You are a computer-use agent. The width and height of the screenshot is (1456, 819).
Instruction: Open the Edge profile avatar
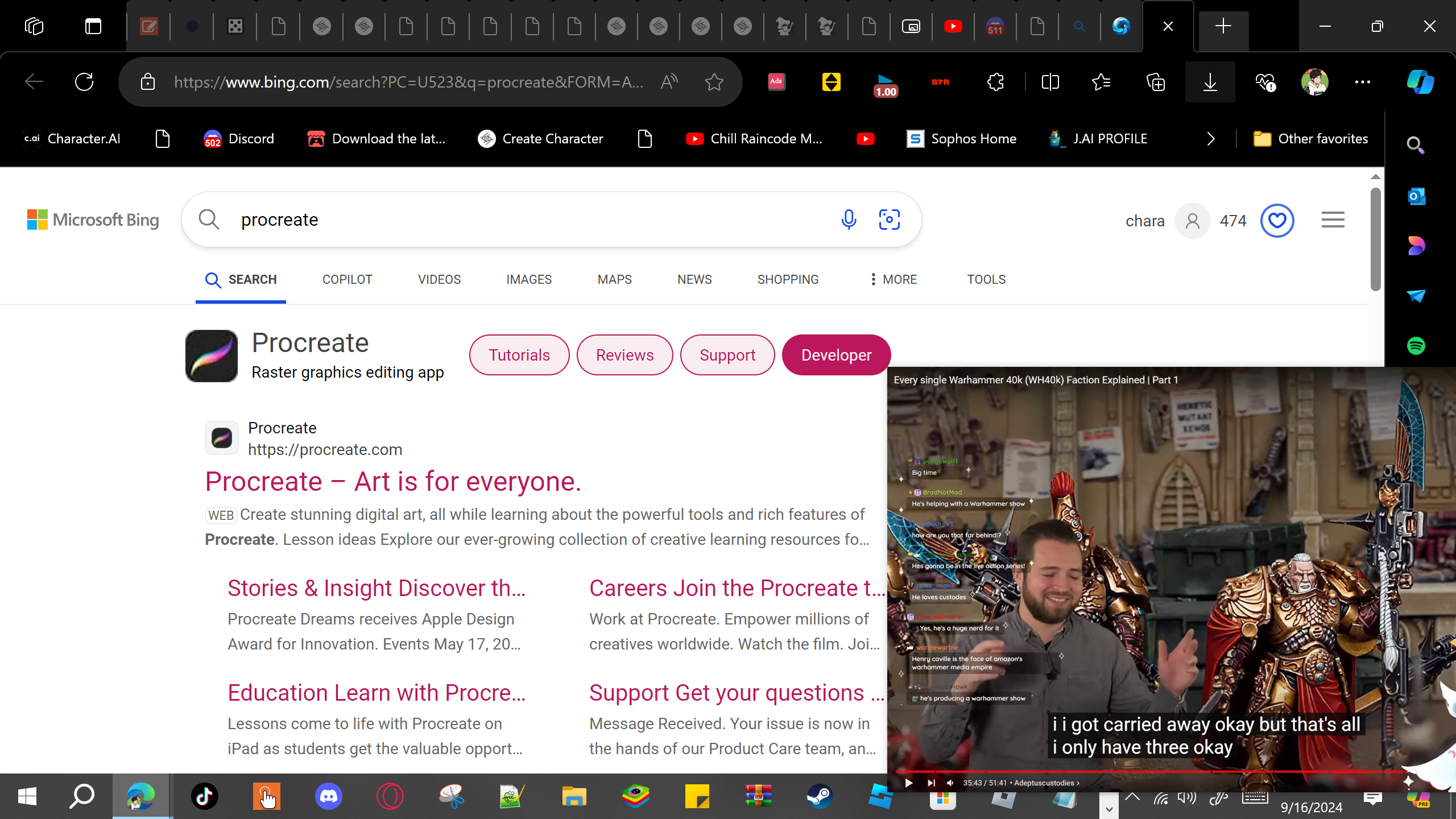click(x=1314, y=82)
